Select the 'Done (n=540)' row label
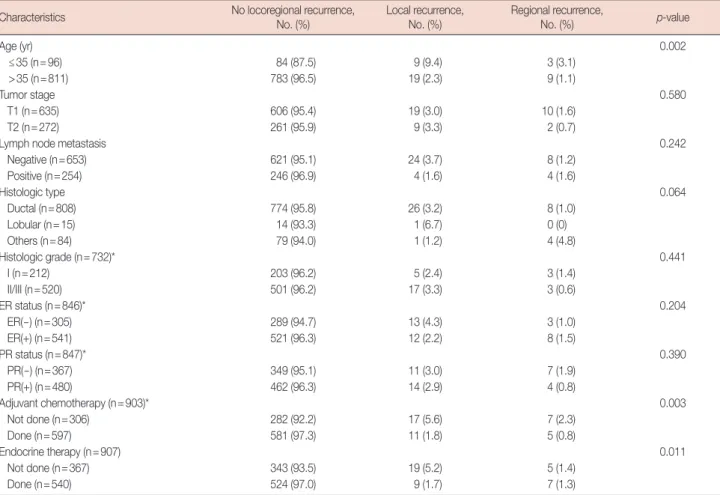This screenshot has height=495, width=720. pos(39,484)
